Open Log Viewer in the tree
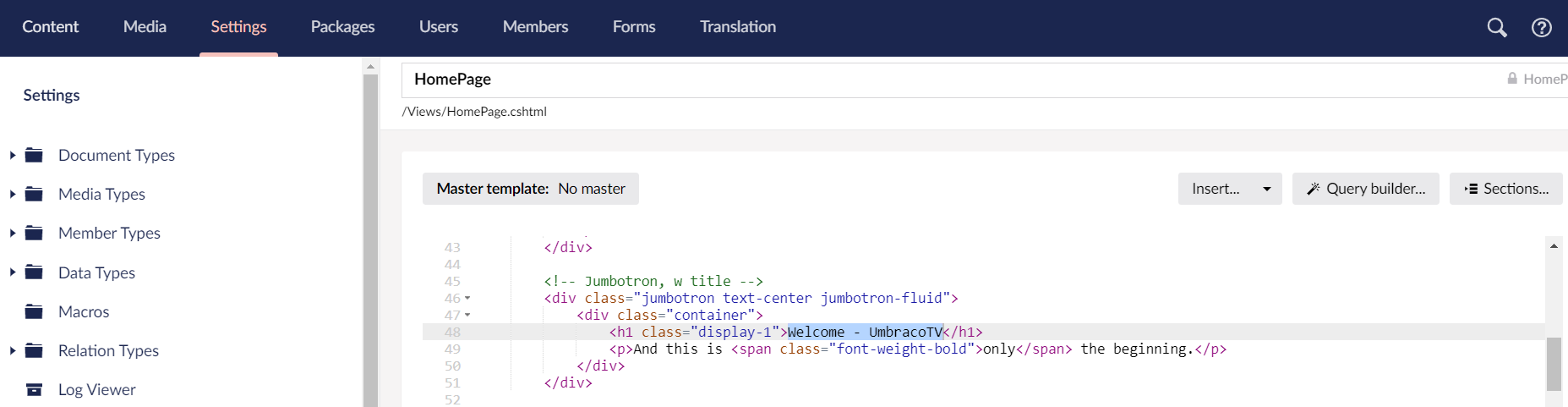The image size is (1568, 407). pyautogui.click(x=96, y=389)
